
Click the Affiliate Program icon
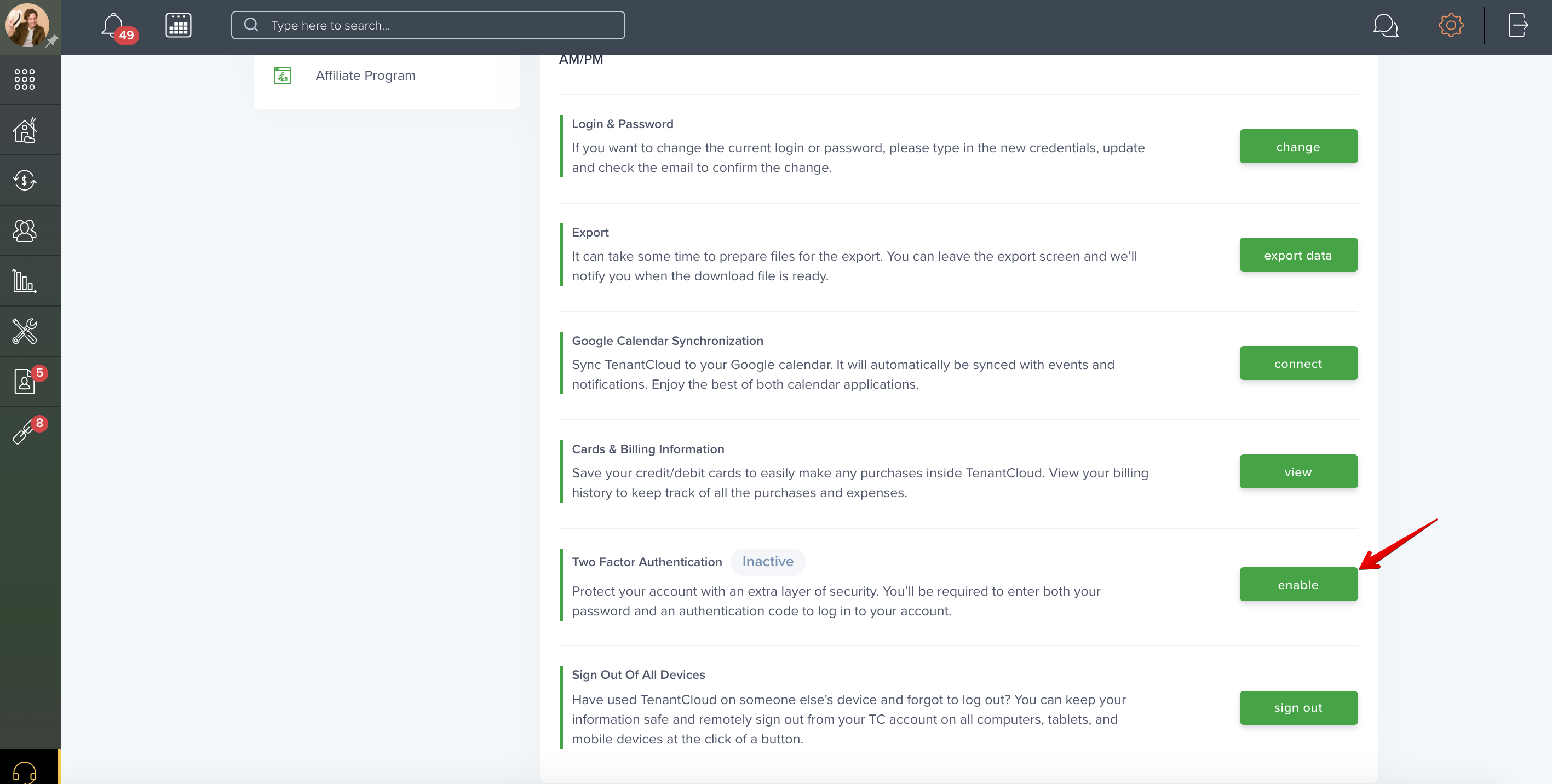pos(283,75)
